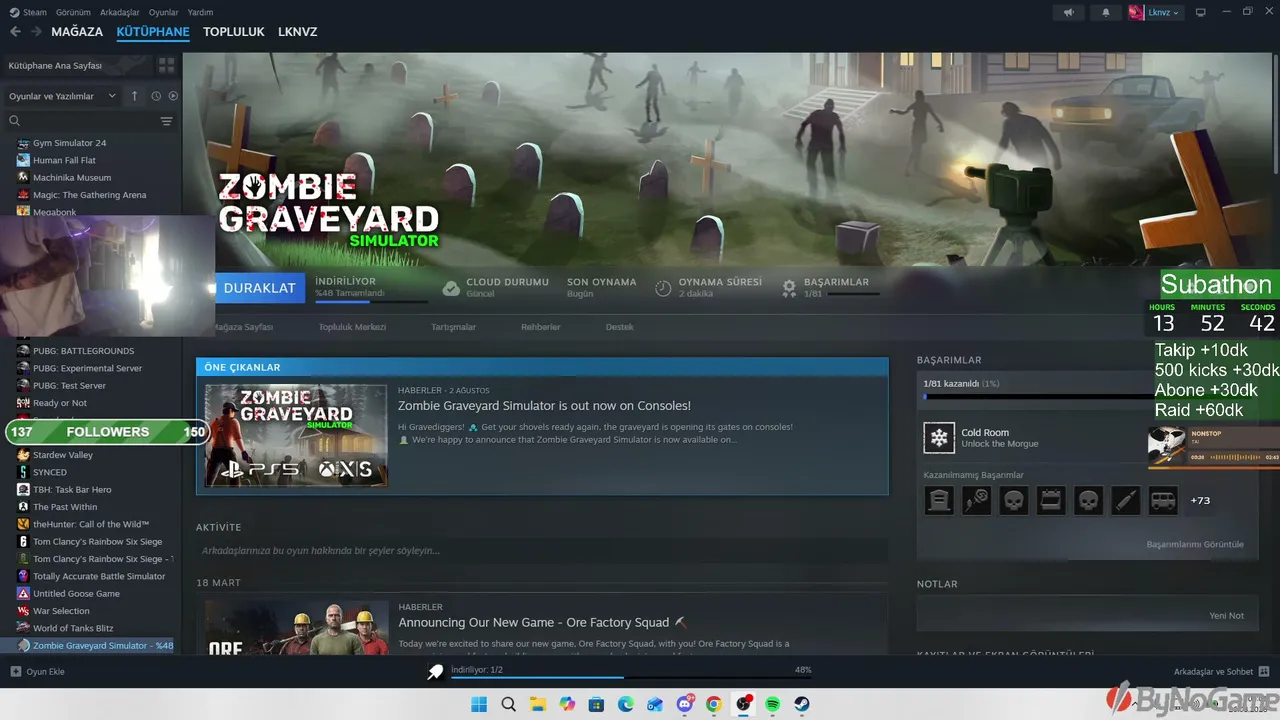
Task: Open the Destek link
Action: (620, 327)
